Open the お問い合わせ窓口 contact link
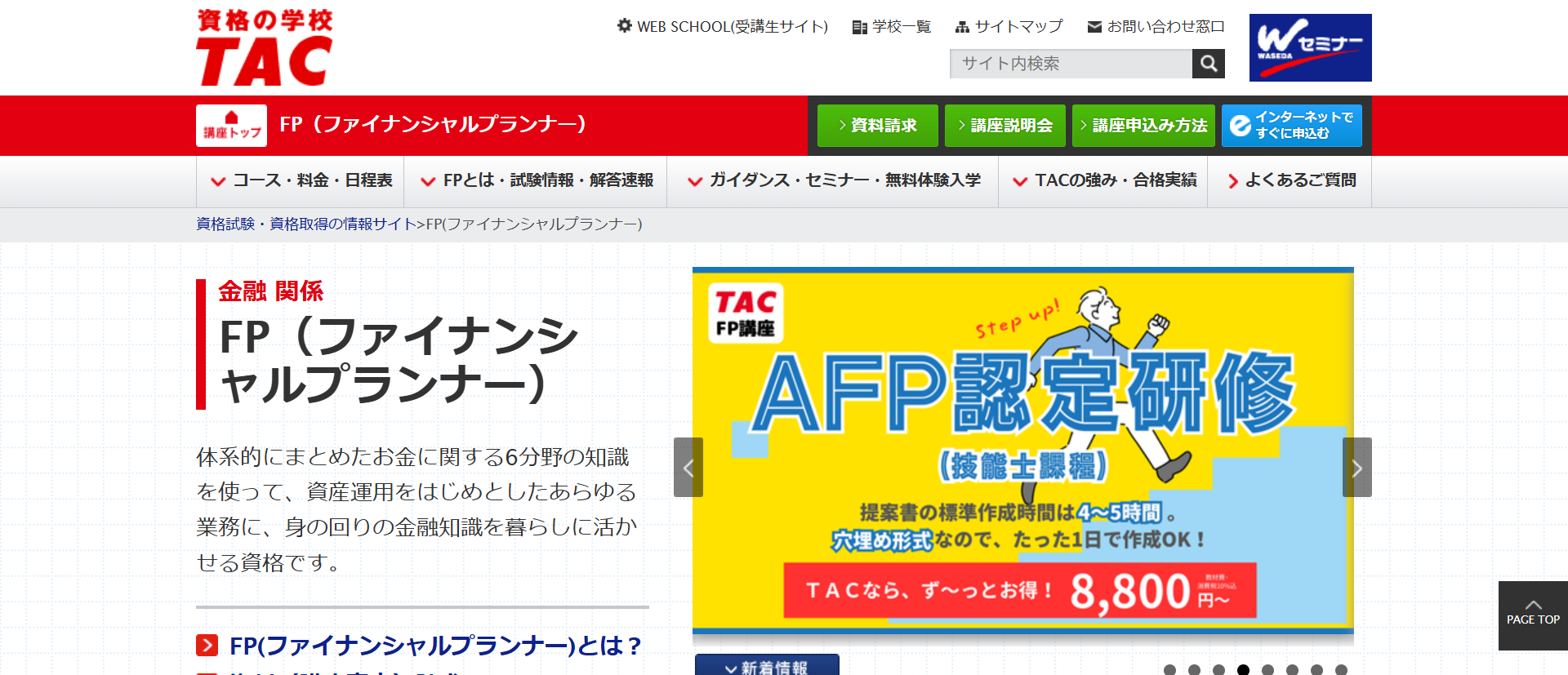 pos(1156,27)
